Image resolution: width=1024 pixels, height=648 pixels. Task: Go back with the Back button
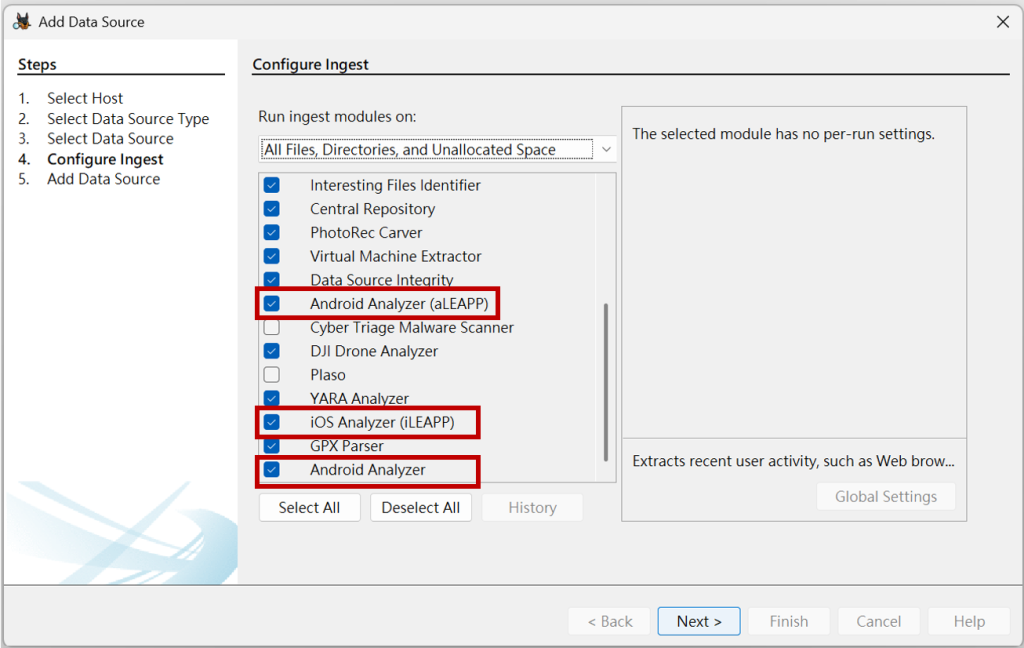pyautogui.click(x=609, y=621)
